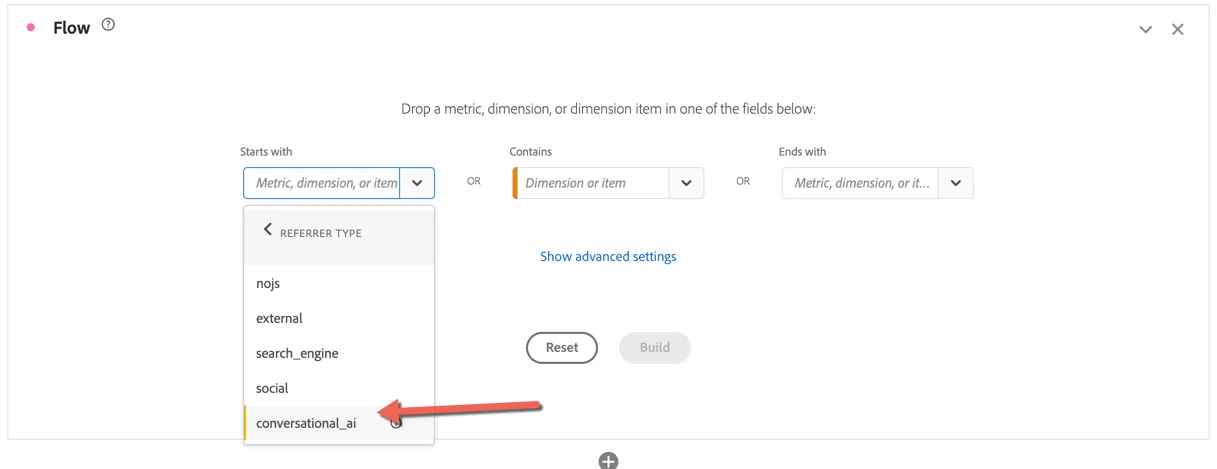Click the 'Show advanced settings' link

608,257
